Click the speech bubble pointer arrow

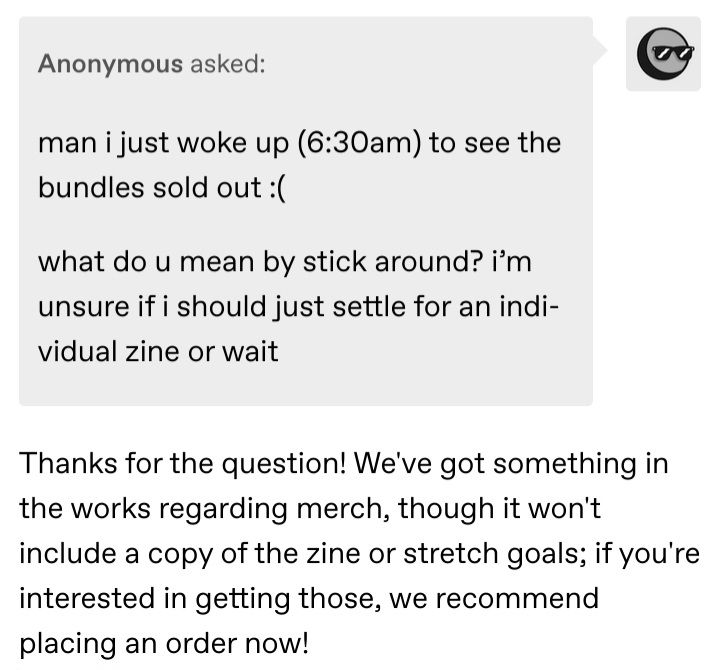coord(600,49)
